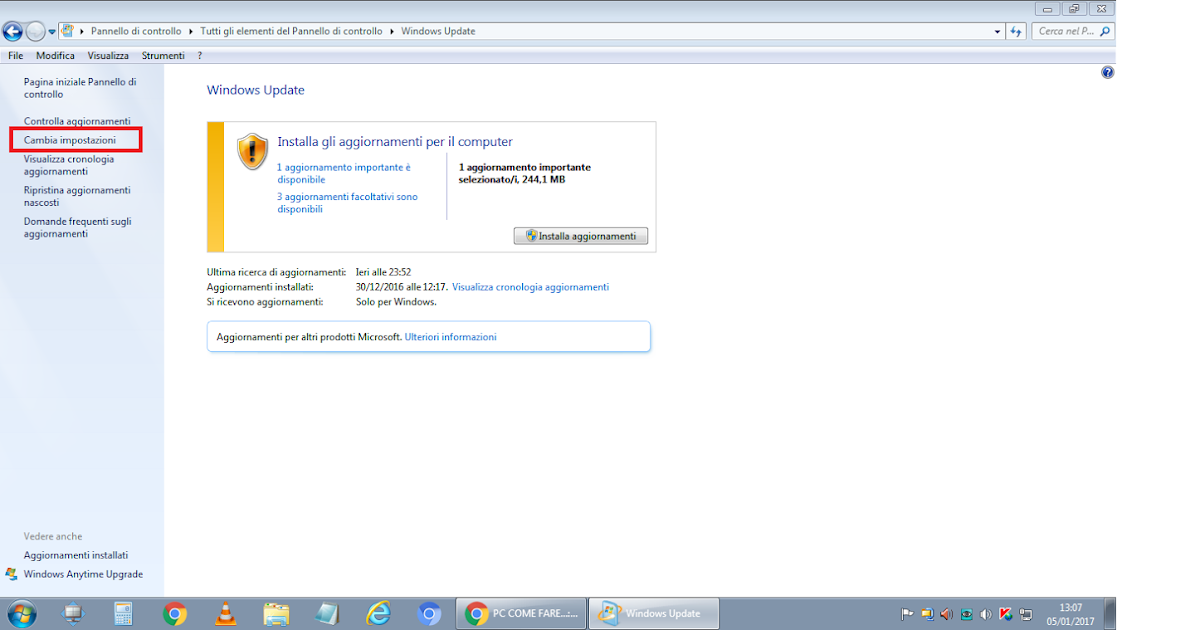Select 'Windows Update' breadcrumb segment

point(438,31)
